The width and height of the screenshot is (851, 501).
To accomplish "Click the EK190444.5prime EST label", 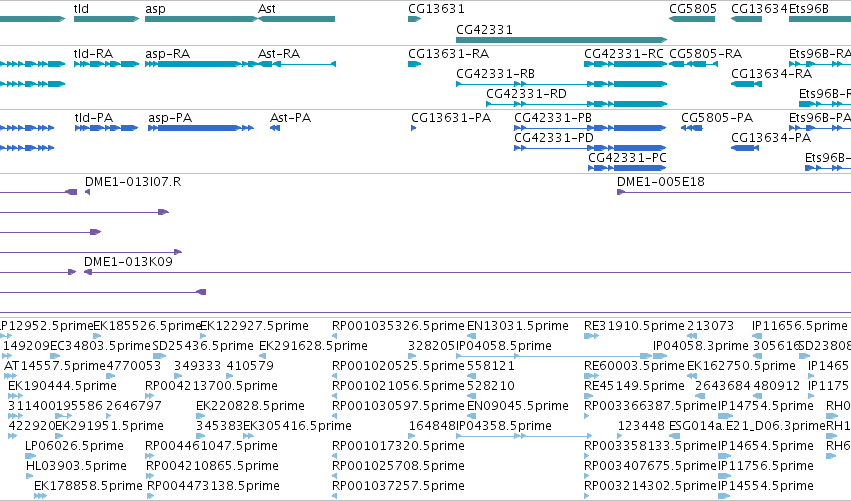I will pos(62,386).
